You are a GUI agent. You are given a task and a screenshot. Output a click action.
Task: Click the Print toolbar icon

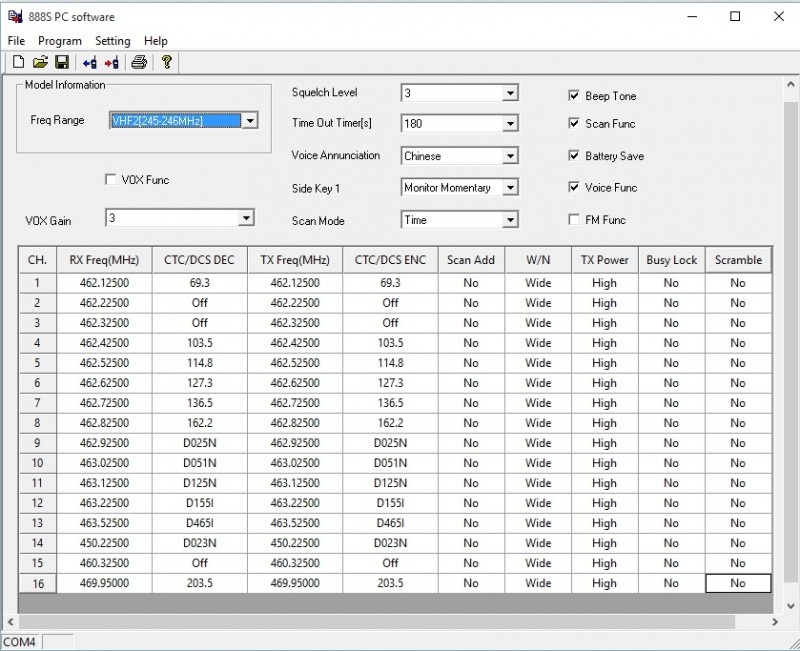[x=140, y=62]
